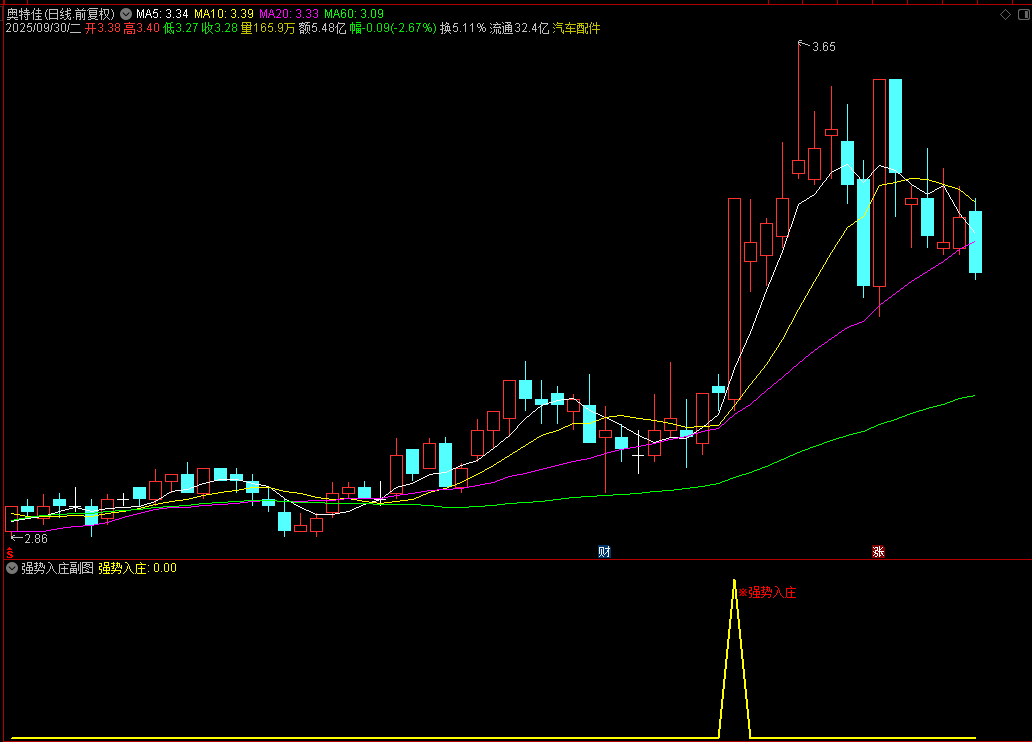The width and height of the screenshot is (1032, 742).
Task: Click the date 2025/09/30/二
Action: (x=43, y=28)
